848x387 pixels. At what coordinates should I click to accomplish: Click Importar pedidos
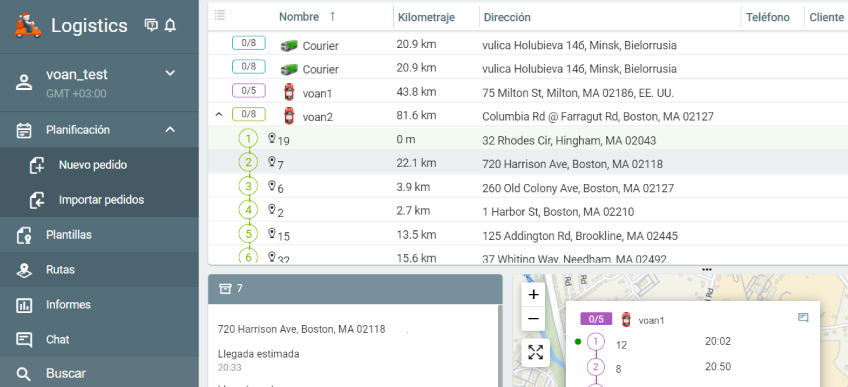click(100, 200)
